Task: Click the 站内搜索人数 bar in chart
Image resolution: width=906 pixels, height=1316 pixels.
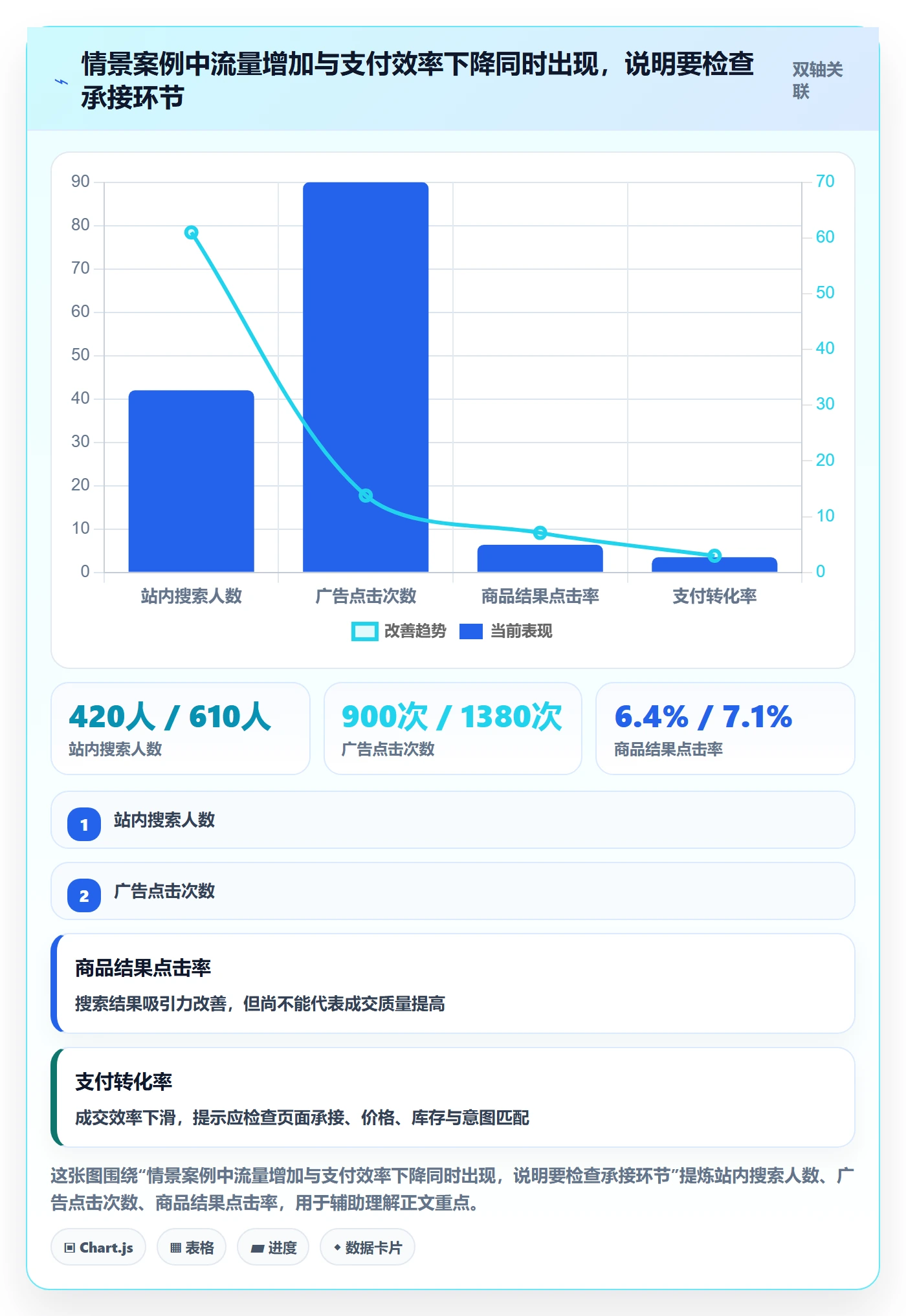Action: point(191,481)
